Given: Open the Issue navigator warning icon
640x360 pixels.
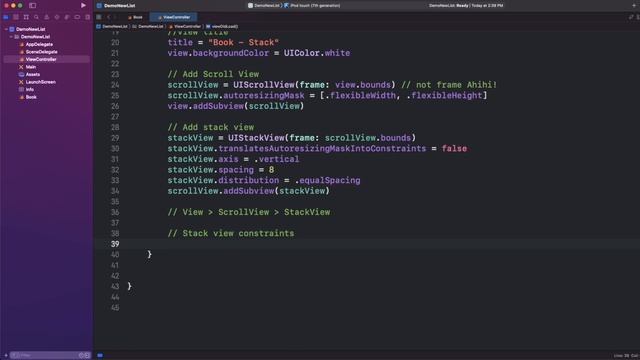Looking at the screenshot, I should 47,17.
